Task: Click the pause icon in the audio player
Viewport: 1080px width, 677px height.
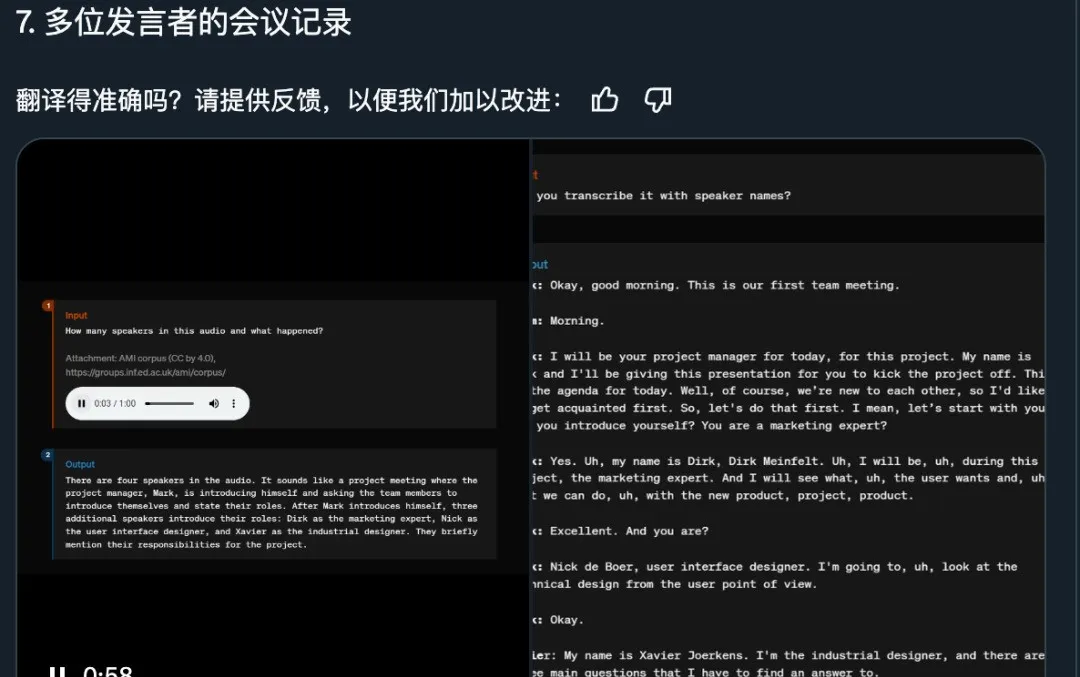Action: click(x=82, y=403)
